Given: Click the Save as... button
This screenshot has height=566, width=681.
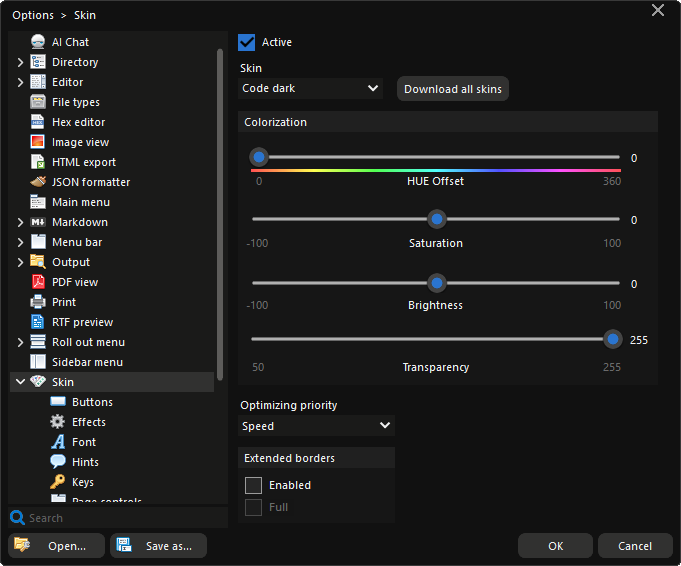Looking at the screenshot, I should click(x=159, y=546).
